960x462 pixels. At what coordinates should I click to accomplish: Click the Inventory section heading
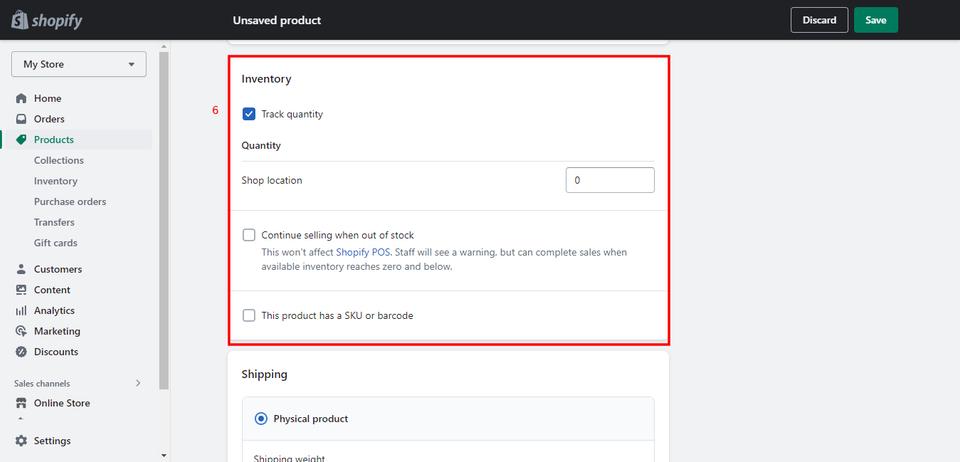pyautogui.click(x=266, y=79)
